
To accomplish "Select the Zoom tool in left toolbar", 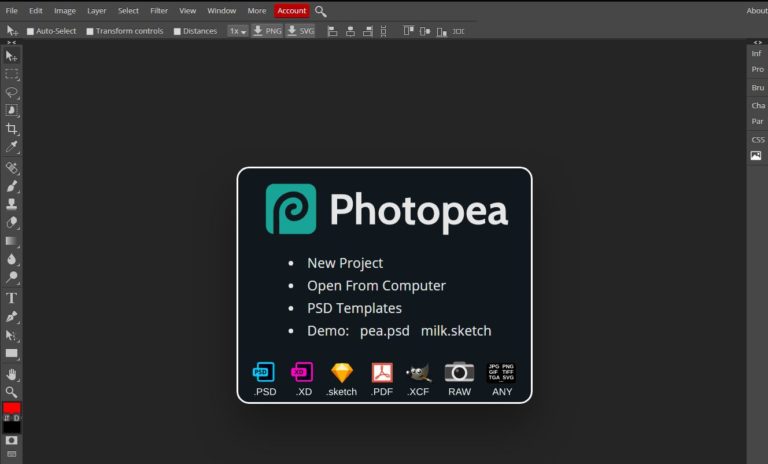I will [x=11, y=392].
